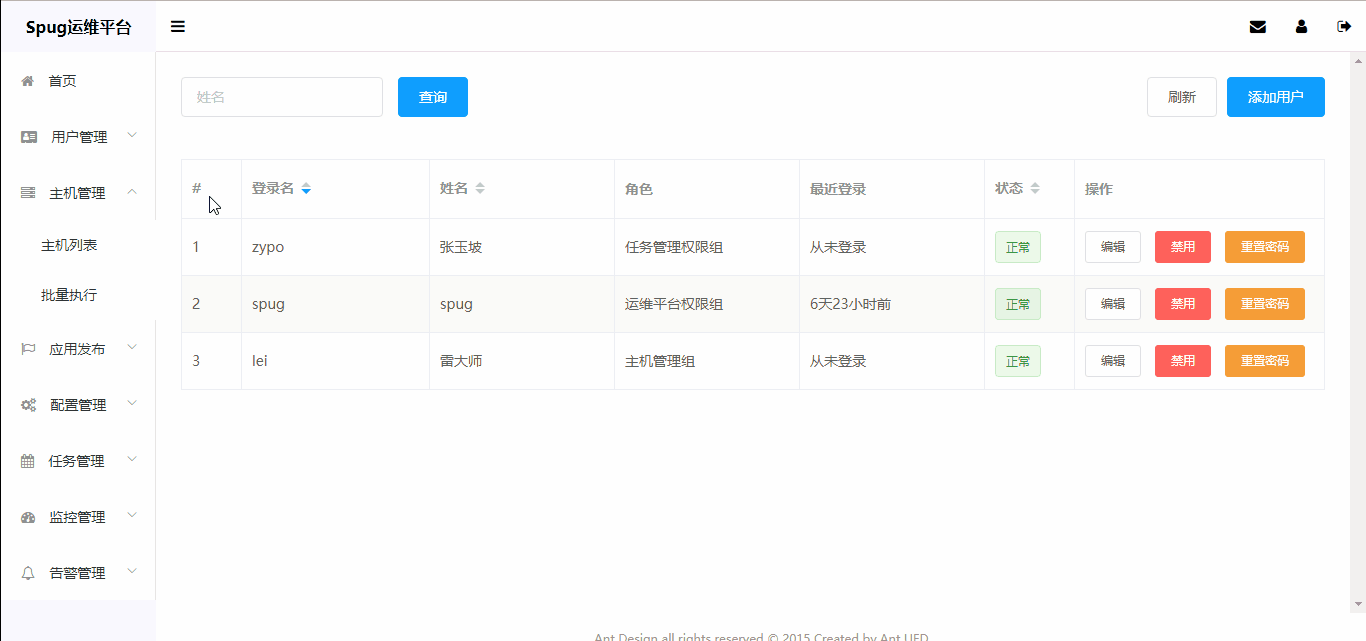Viewport: 1366px width, 641px height.
Task: Expand 配置管理 menu chevron
Action: coord(132,403)
